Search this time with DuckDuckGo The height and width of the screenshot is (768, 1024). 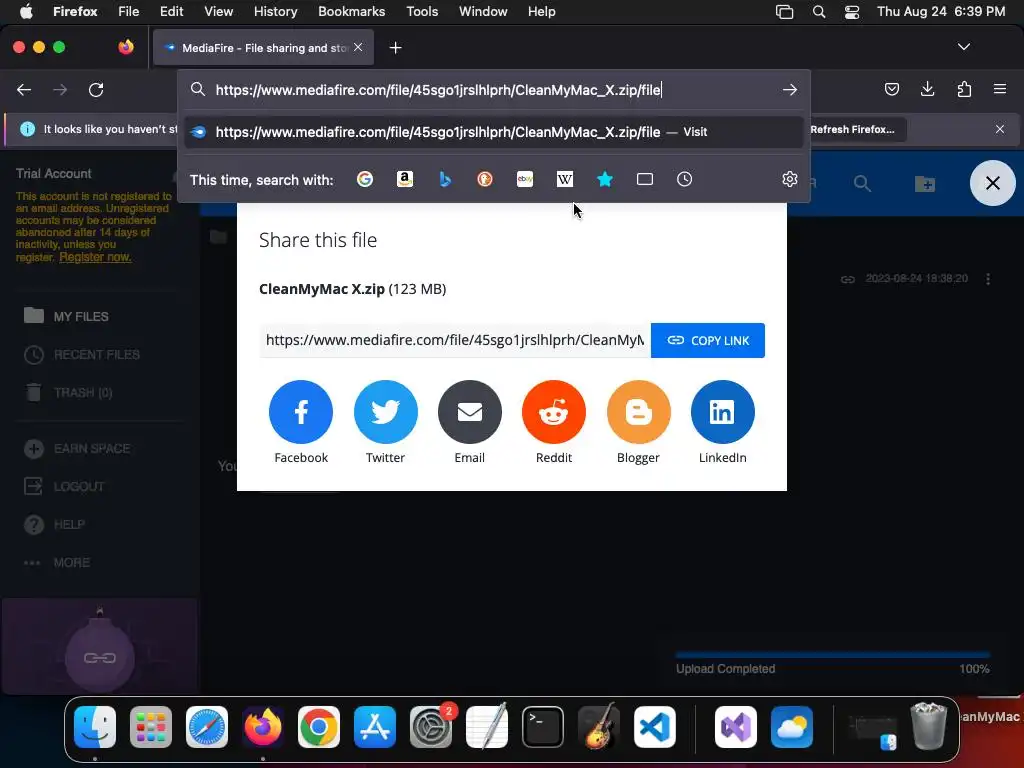click(485, 179)
